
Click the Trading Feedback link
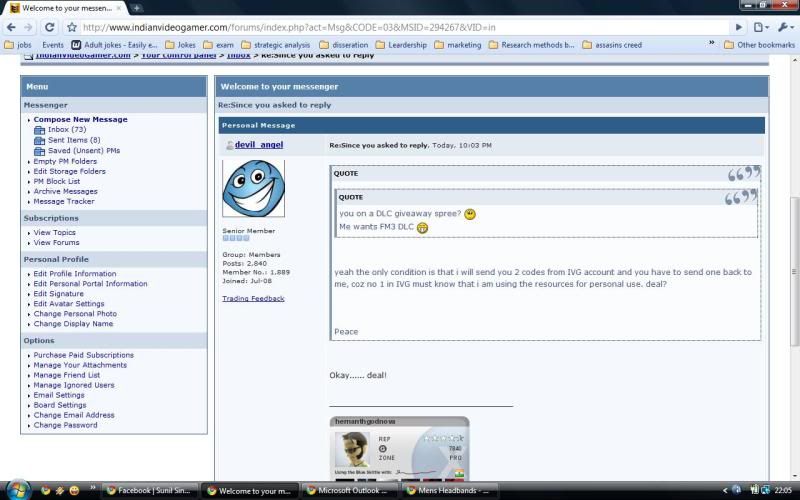253,298
